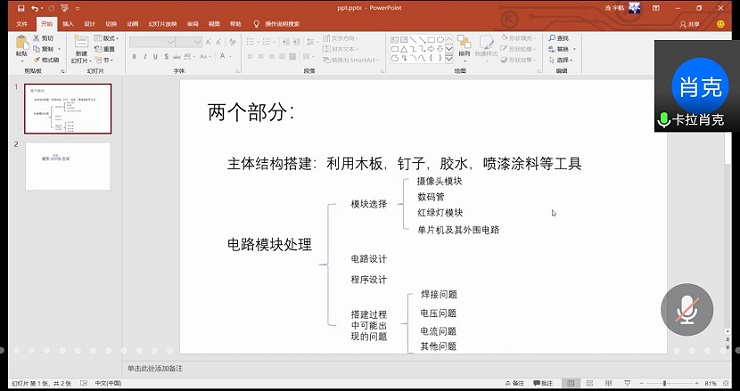Click the New Slide icon
This screenshot has height=391, width=740.
(x=81, y=43)
